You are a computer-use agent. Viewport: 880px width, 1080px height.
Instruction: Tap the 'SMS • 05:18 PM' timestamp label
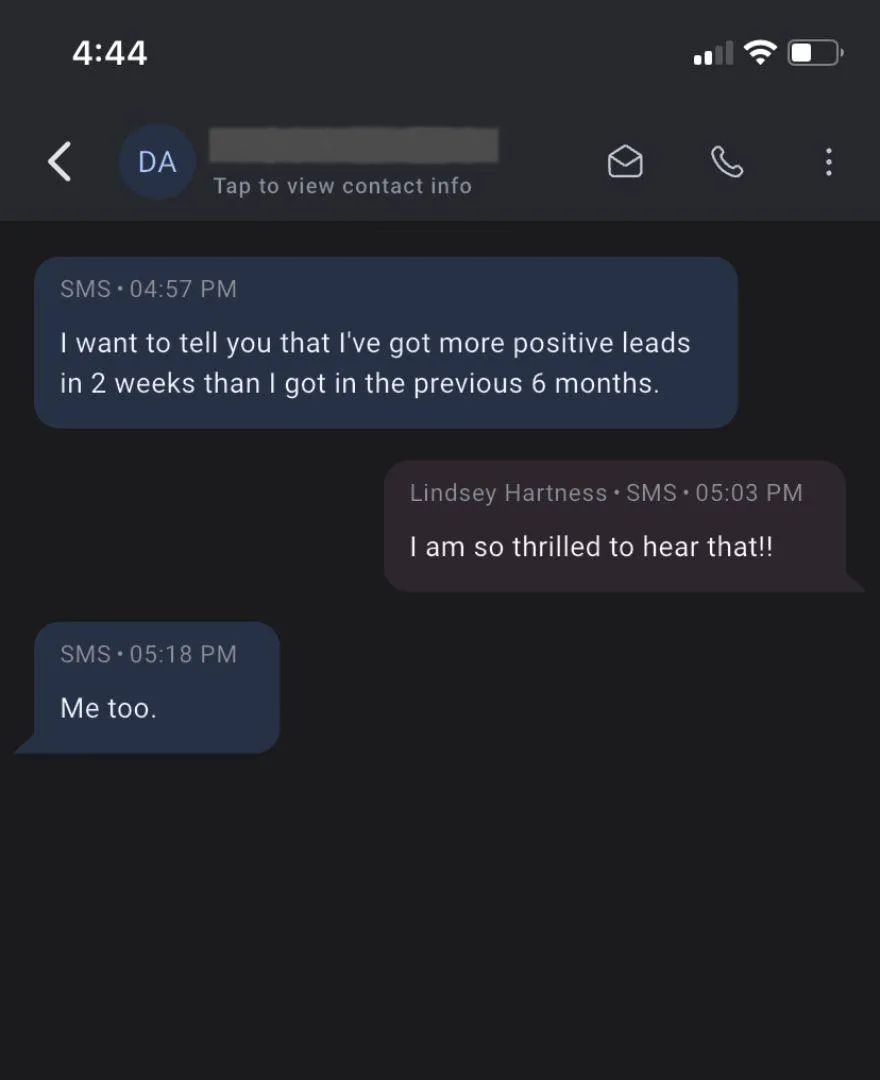tap(148, 654)
